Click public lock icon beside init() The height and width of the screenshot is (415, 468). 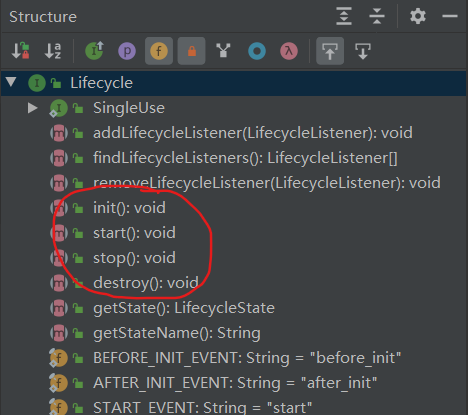[78, 208]
